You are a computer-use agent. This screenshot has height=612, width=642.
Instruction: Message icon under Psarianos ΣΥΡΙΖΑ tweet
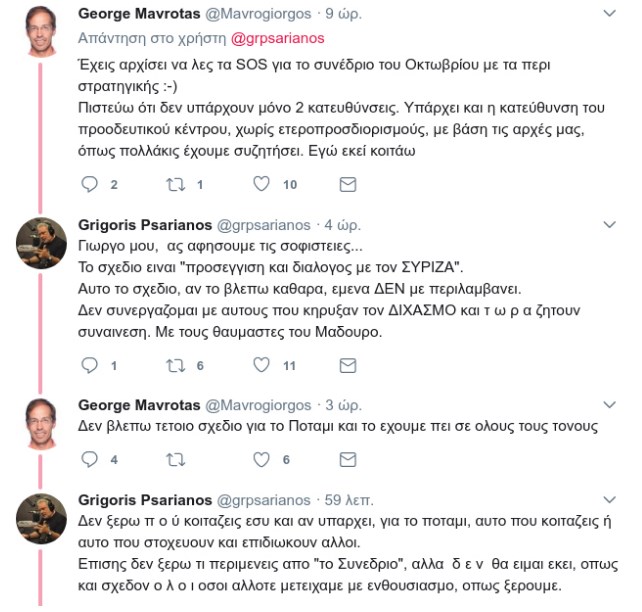click(x=348, y=366)
